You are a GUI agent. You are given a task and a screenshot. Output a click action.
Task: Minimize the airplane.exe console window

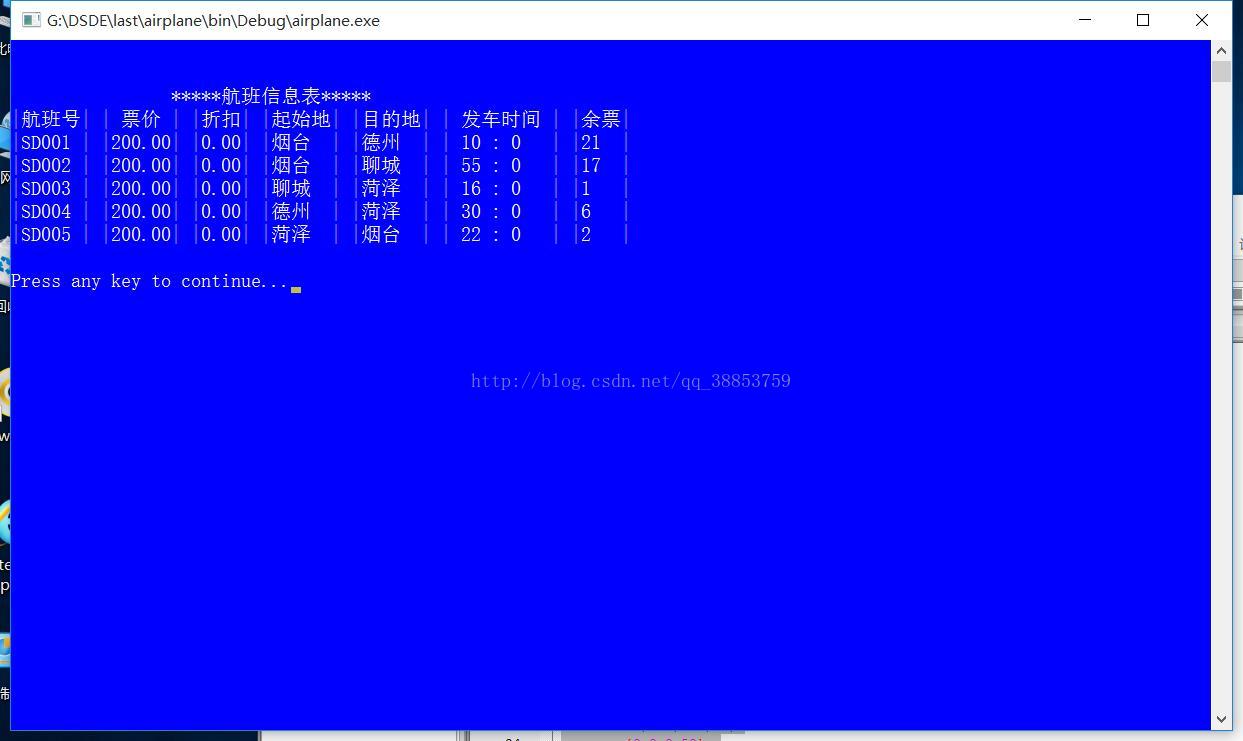click(x=1085, y=20)
